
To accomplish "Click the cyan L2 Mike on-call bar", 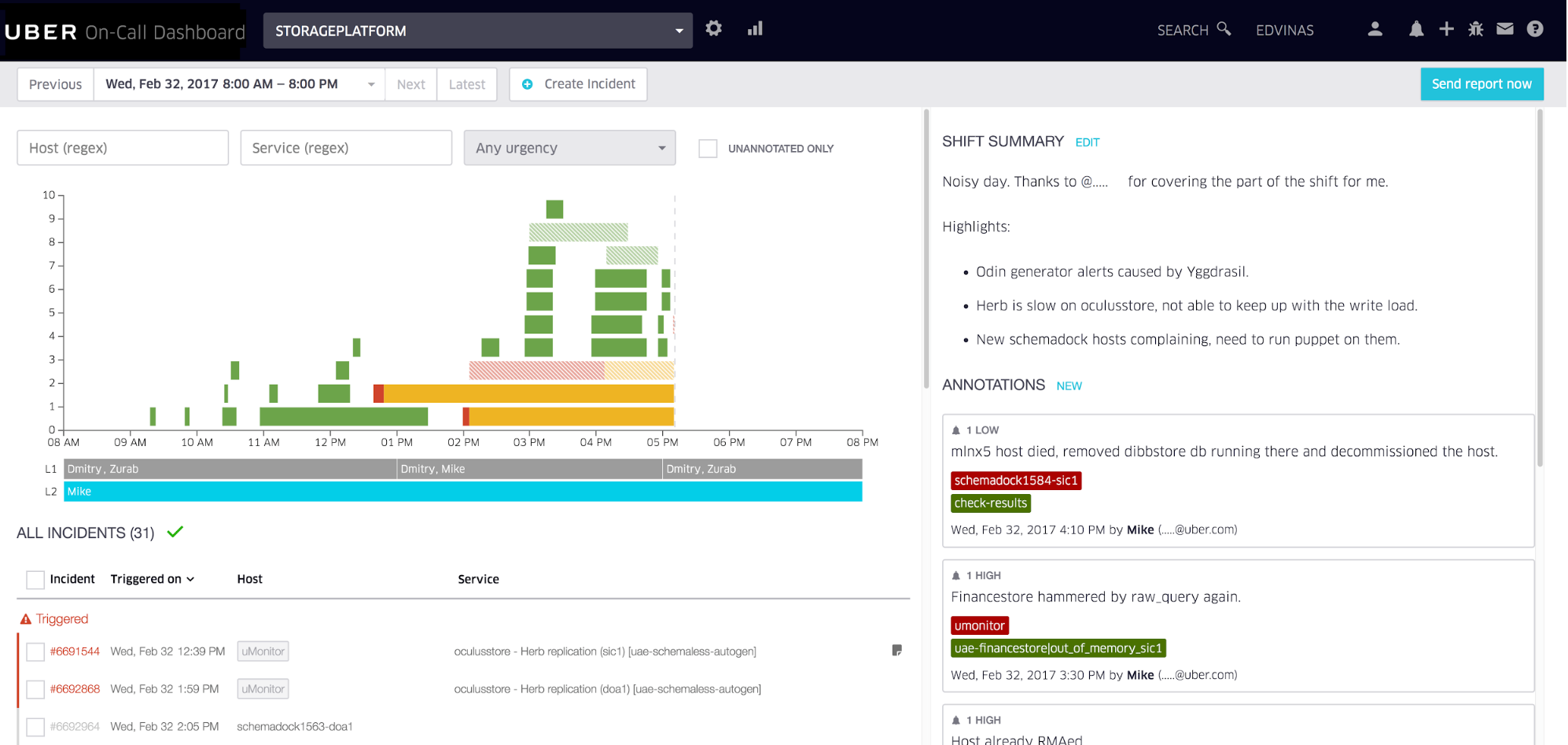I will point(463,492).
